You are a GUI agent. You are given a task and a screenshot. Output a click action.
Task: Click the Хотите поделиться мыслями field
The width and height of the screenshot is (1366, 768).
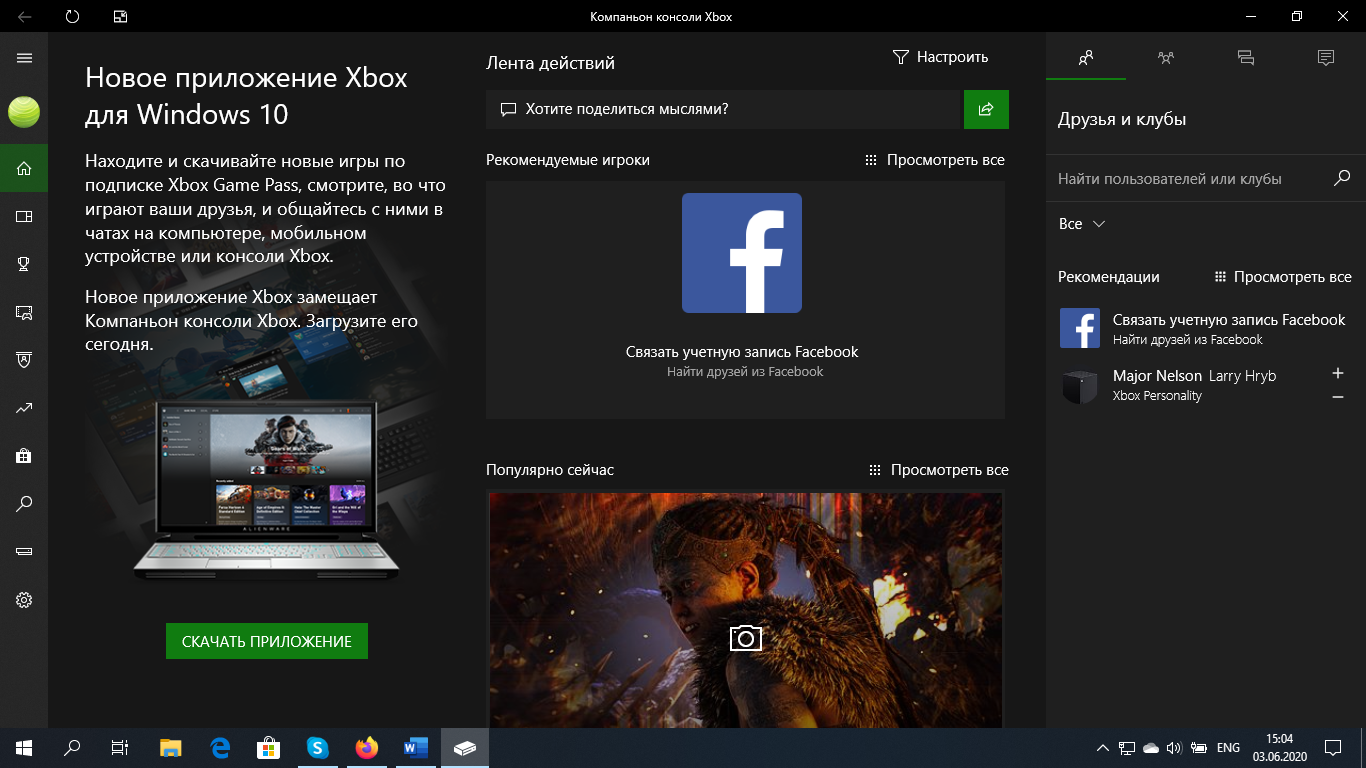coord(722,109)
